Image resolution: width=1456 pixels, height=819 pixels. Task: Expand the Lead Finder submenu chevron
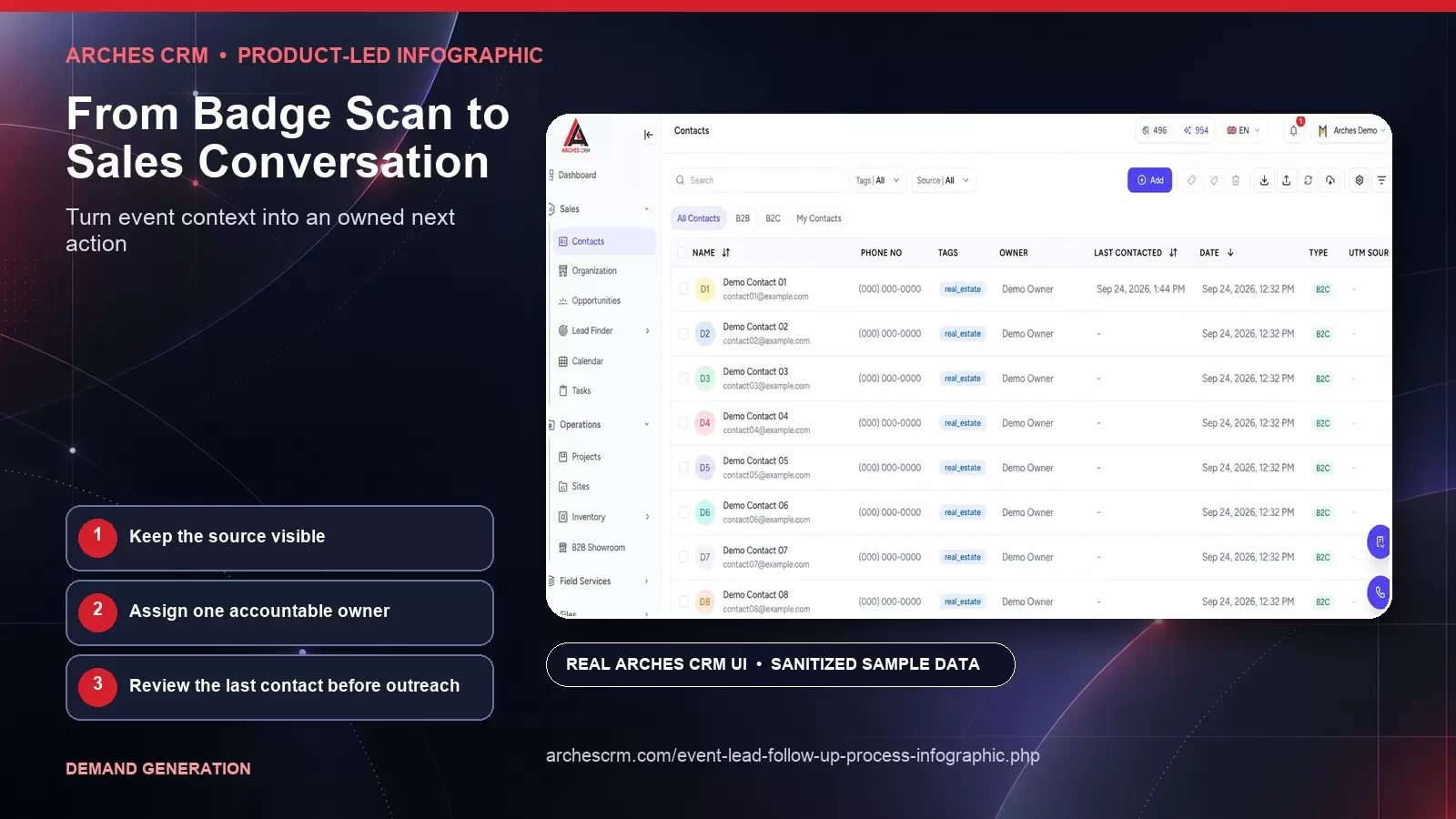coord(647,331)
